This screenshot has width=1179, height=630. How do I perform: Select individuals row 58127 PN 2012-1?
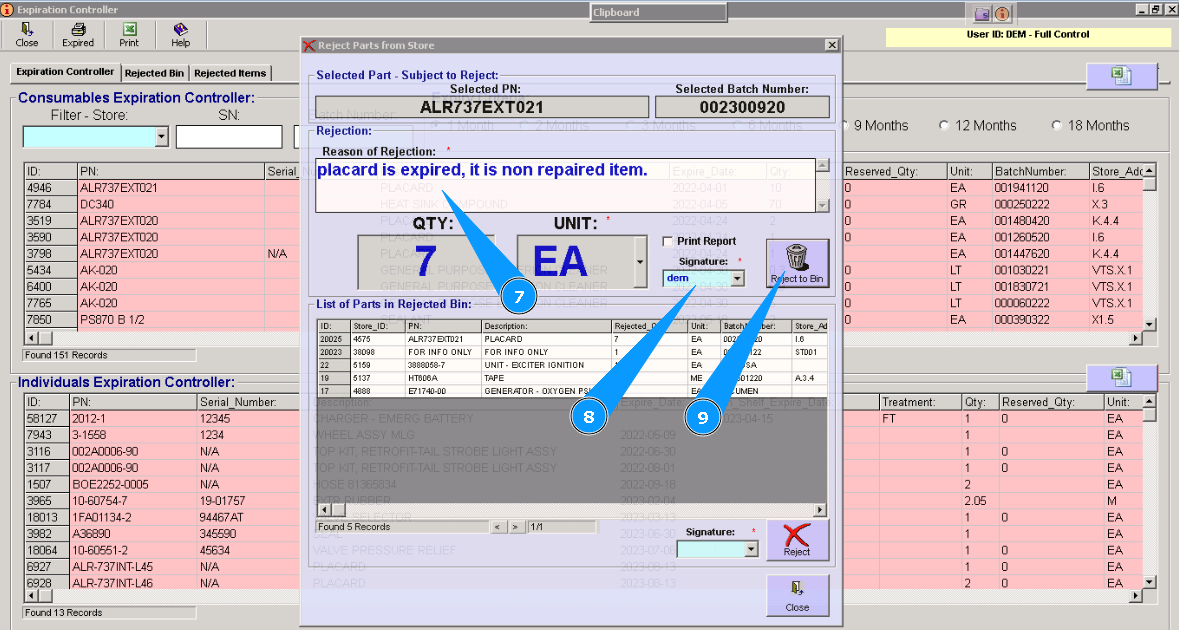[583, 419]
